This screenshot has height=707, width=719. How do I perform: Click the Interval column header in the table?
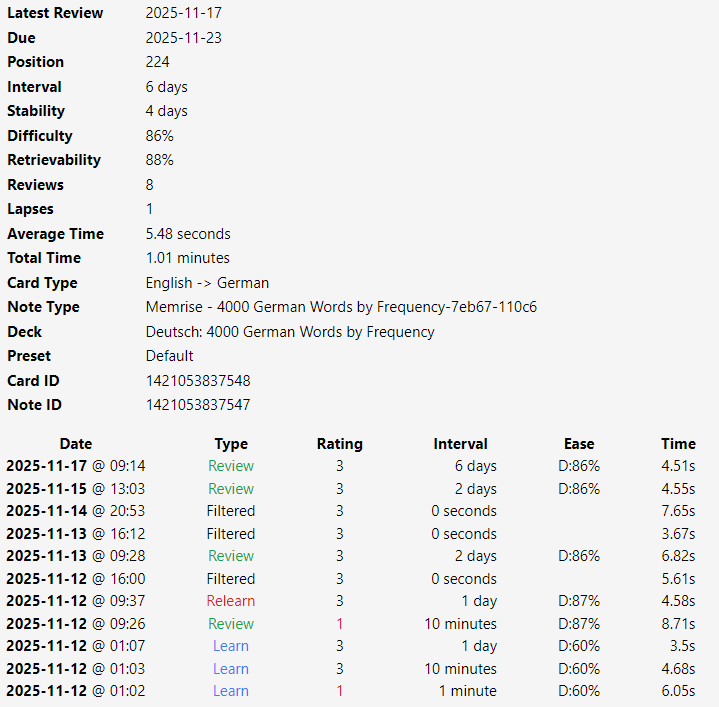[x=460, y=444]
